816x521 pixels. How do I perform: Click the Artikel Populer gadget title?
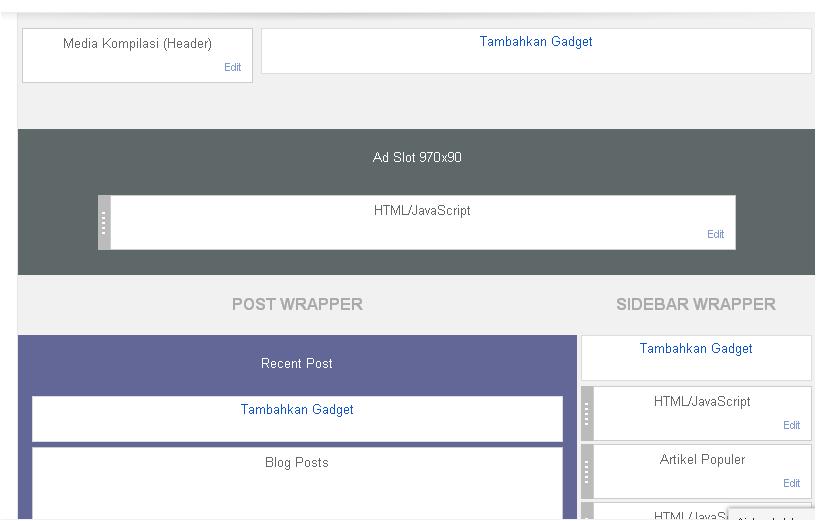(x=702, y=460)
